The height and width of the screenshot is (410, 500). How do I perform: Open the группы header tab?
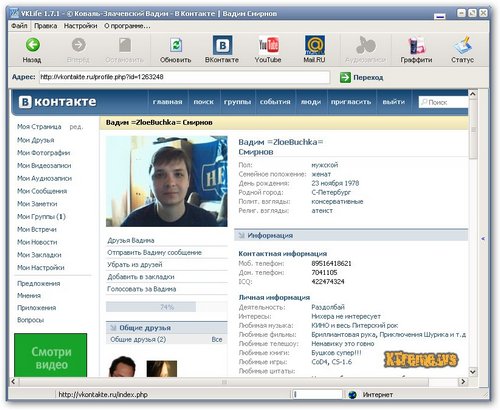pyautogui.click(x=237, y=102)
